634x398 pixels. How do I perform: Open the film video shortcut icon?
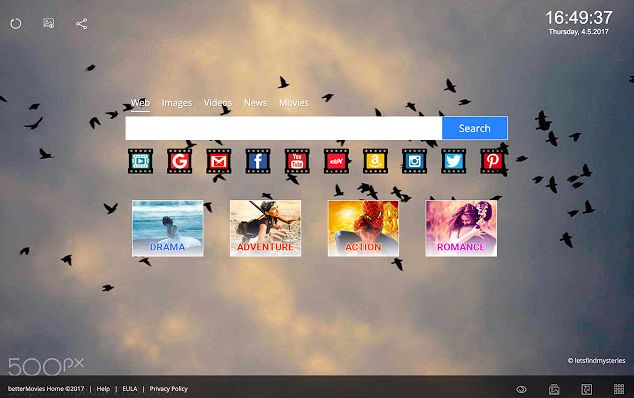click(x=140, y=161)
